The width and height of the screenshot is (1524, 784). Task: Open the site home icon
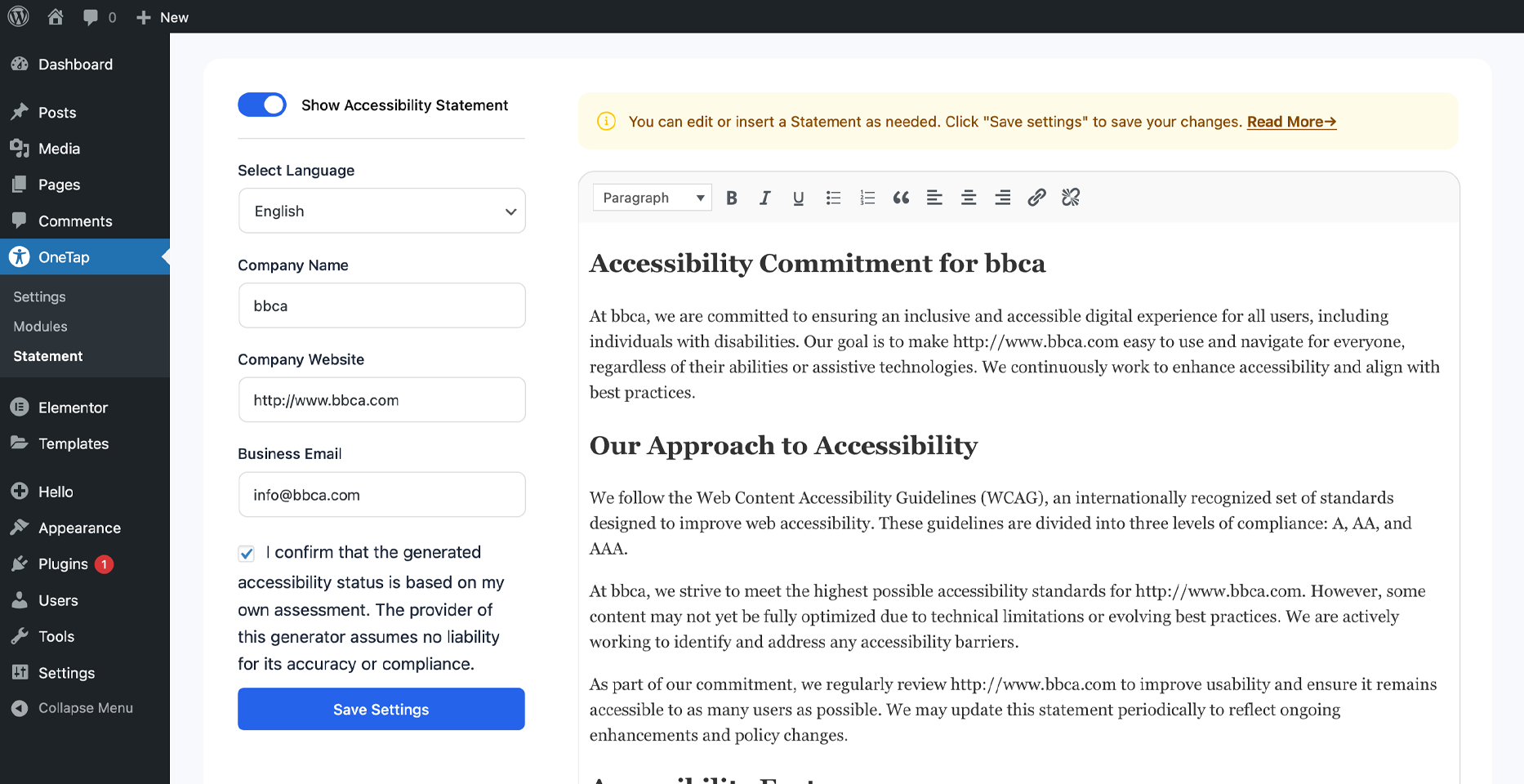[x=56, y=16]
